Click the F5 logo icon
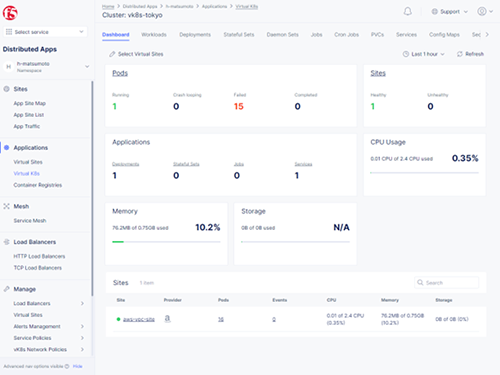500x375 pixels. [10, 13]
